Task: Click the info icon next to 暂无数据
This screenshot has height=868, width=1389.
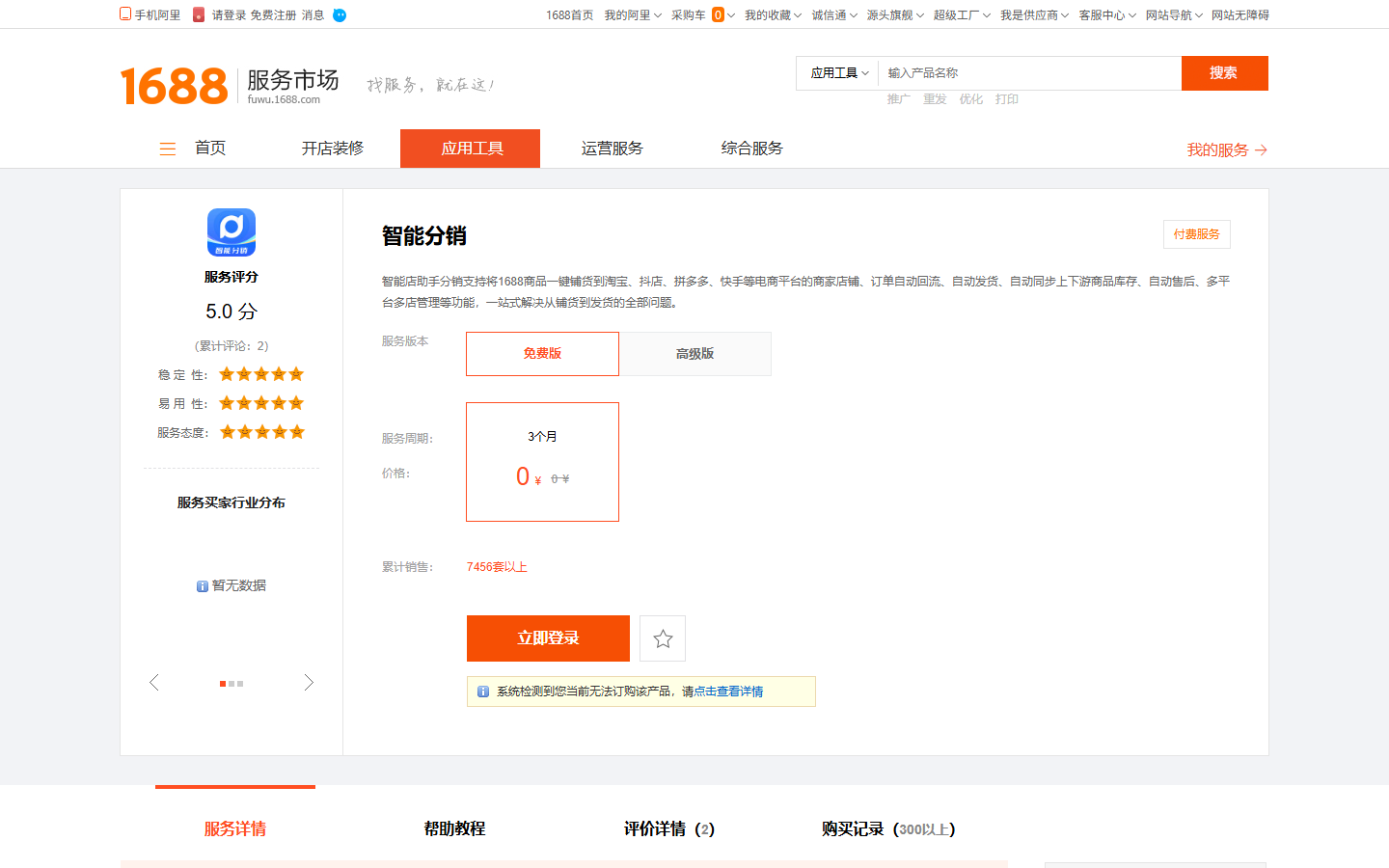Action: pyautogui.click(x=203, y=586)
